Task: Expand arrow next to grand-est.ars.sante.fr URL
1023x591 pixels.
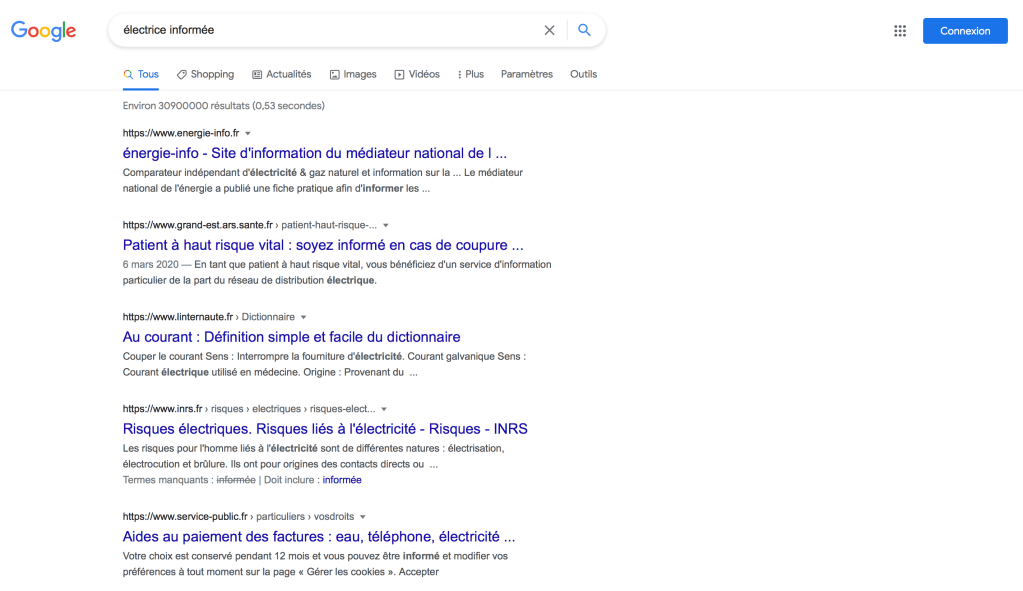Action: tap(386, 225)
